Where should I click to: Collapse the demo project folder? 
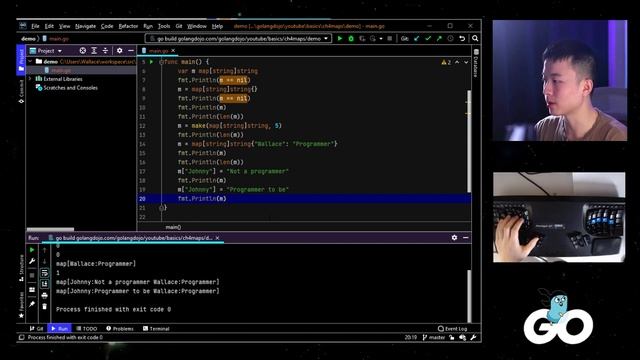(30, 62)
